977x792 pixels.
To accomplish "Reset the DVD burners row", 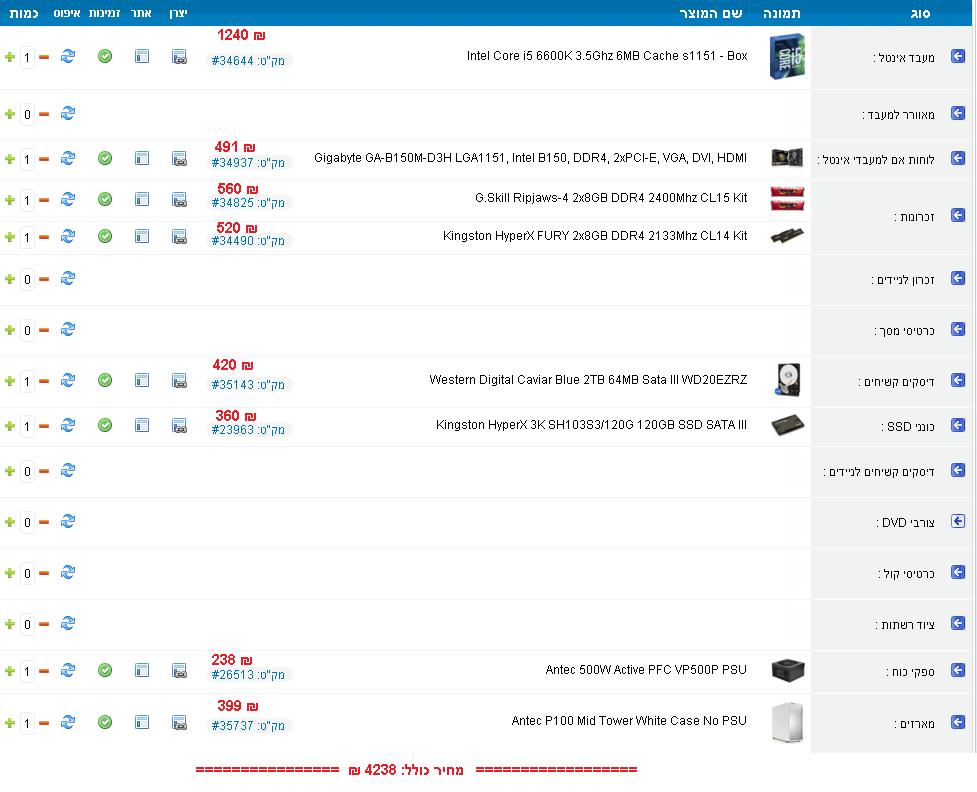I will click(x=68, y=521).
